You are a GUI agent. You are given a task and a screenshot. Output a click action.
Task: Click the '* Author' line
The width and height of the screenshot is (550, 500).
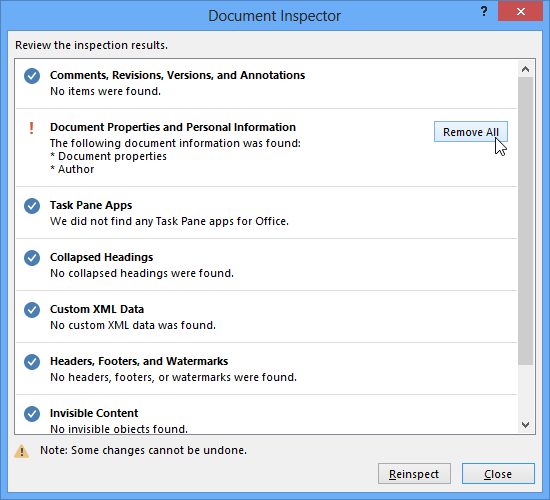coord(72,169)
